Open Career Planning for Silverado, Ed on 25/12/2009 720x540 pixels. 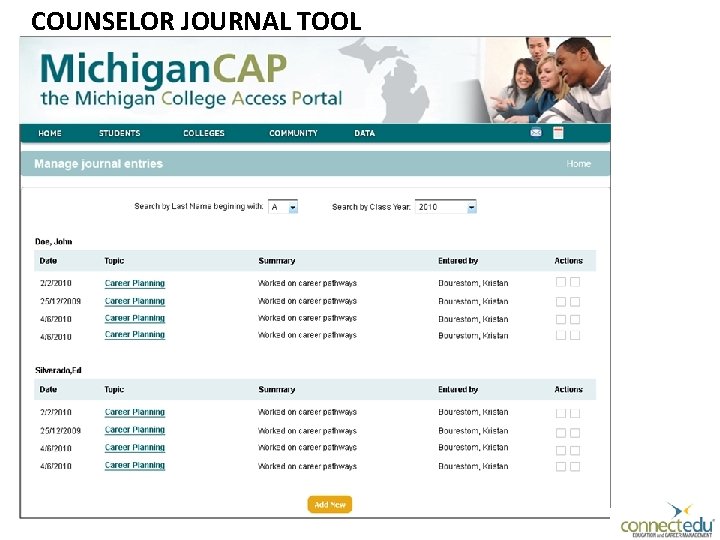(x=135, y=430)
